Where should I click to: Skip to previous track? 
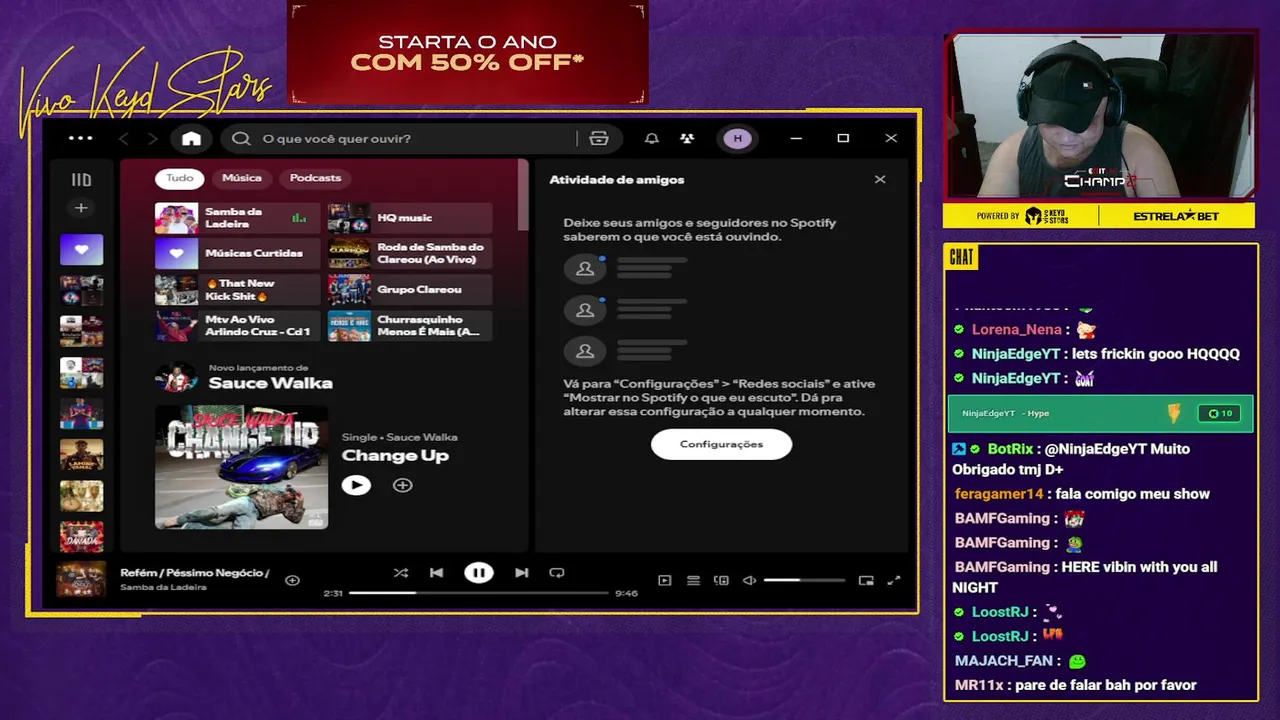(x=436, y=573)
